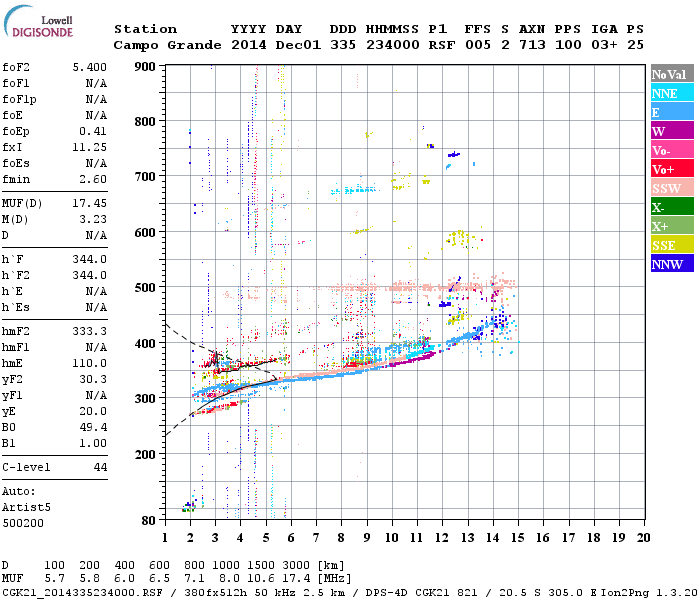
Task: Click the year 2014 header value
Action: pos(249,45)
